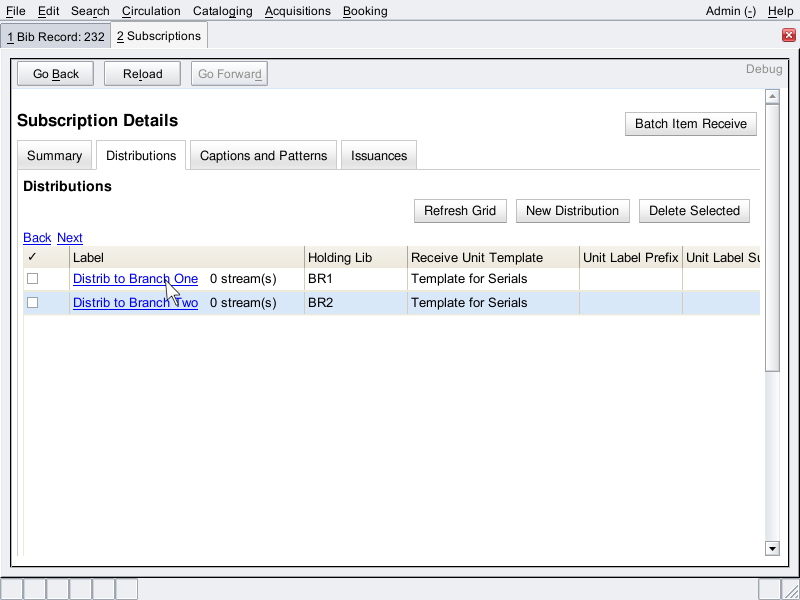Switch to the Captions and Patterns tab

coord(263,156)
